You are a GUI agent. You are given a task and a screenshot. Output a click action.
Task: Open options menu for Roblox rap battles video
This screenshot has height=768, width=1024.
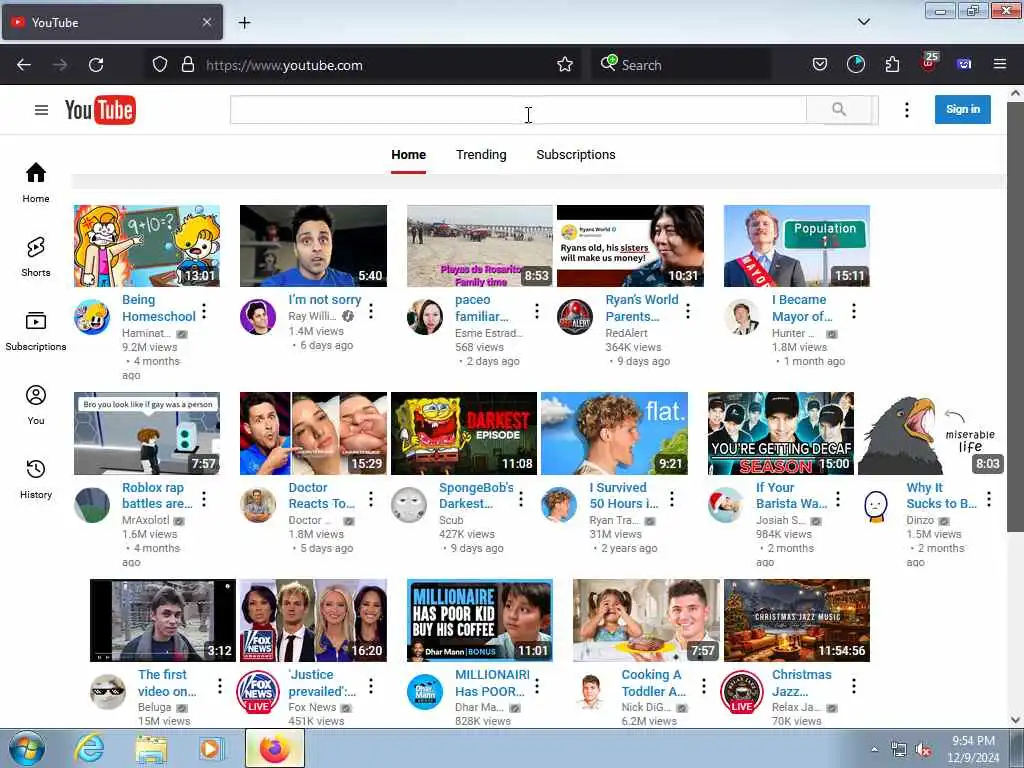204,500
